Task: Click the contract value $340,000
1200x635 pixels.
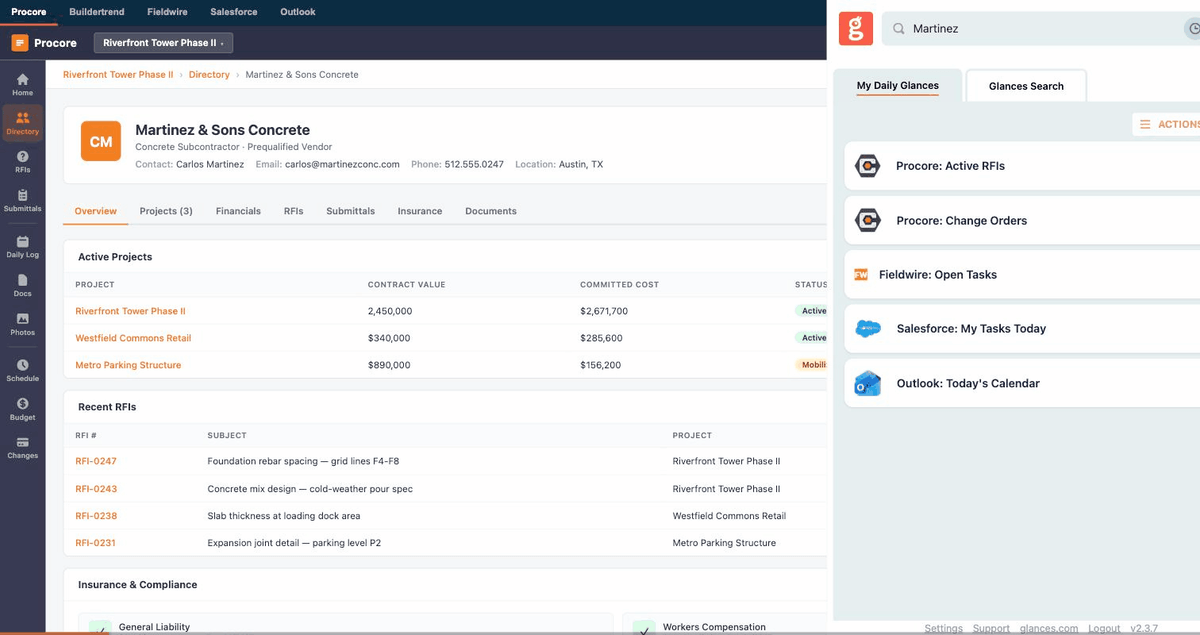Action: click(x=389, y=338)
